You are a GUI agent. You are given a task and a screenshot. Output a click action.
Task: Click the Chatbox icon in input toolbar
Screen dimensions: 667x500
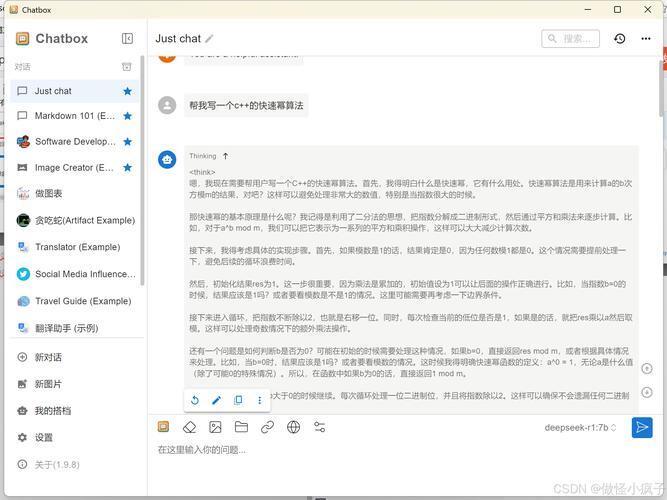tap(163, 426)
